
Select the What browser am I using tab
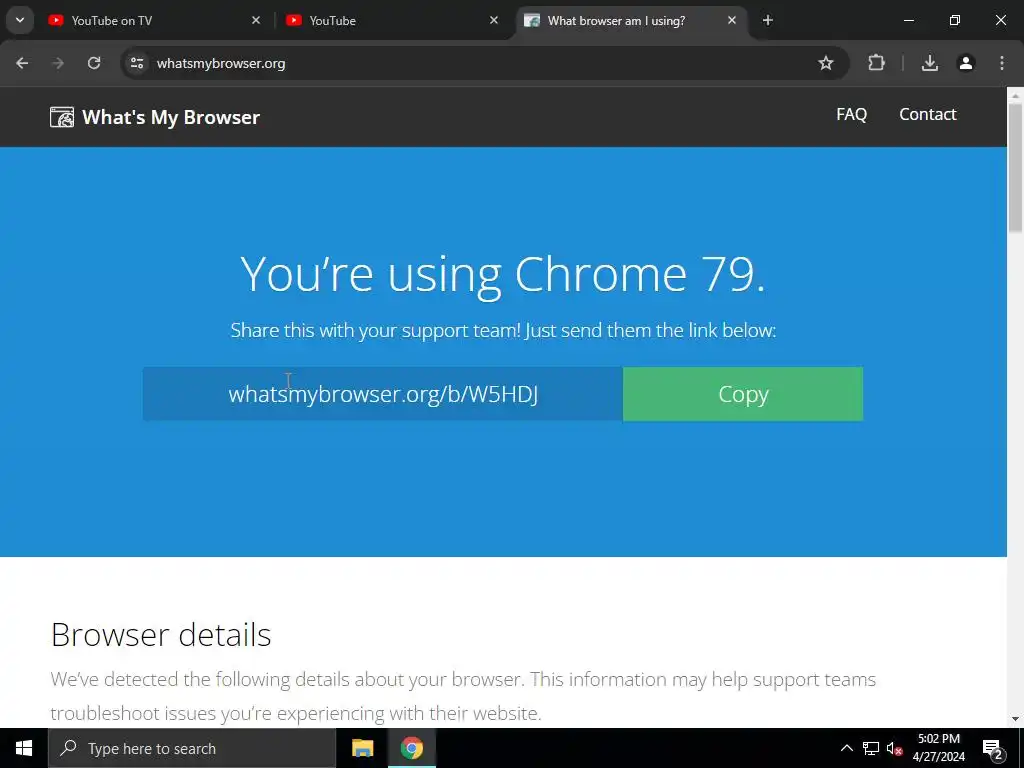pos(632,21)
